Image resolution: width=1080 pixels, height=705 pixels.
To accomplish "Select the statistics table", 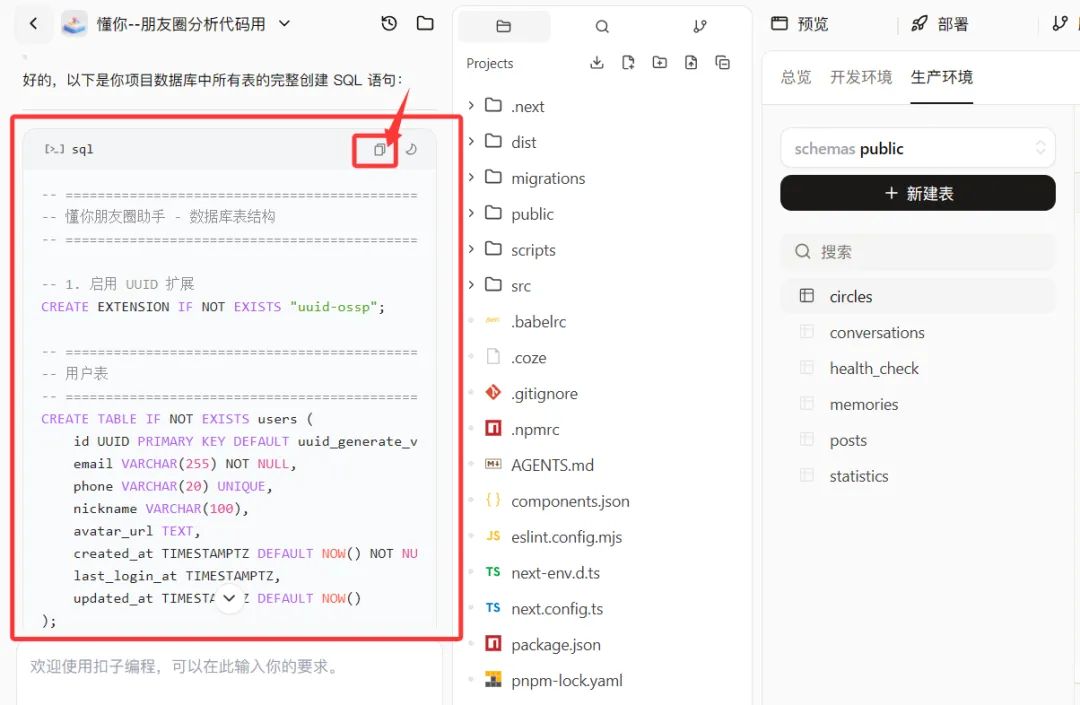I will 917,476.
